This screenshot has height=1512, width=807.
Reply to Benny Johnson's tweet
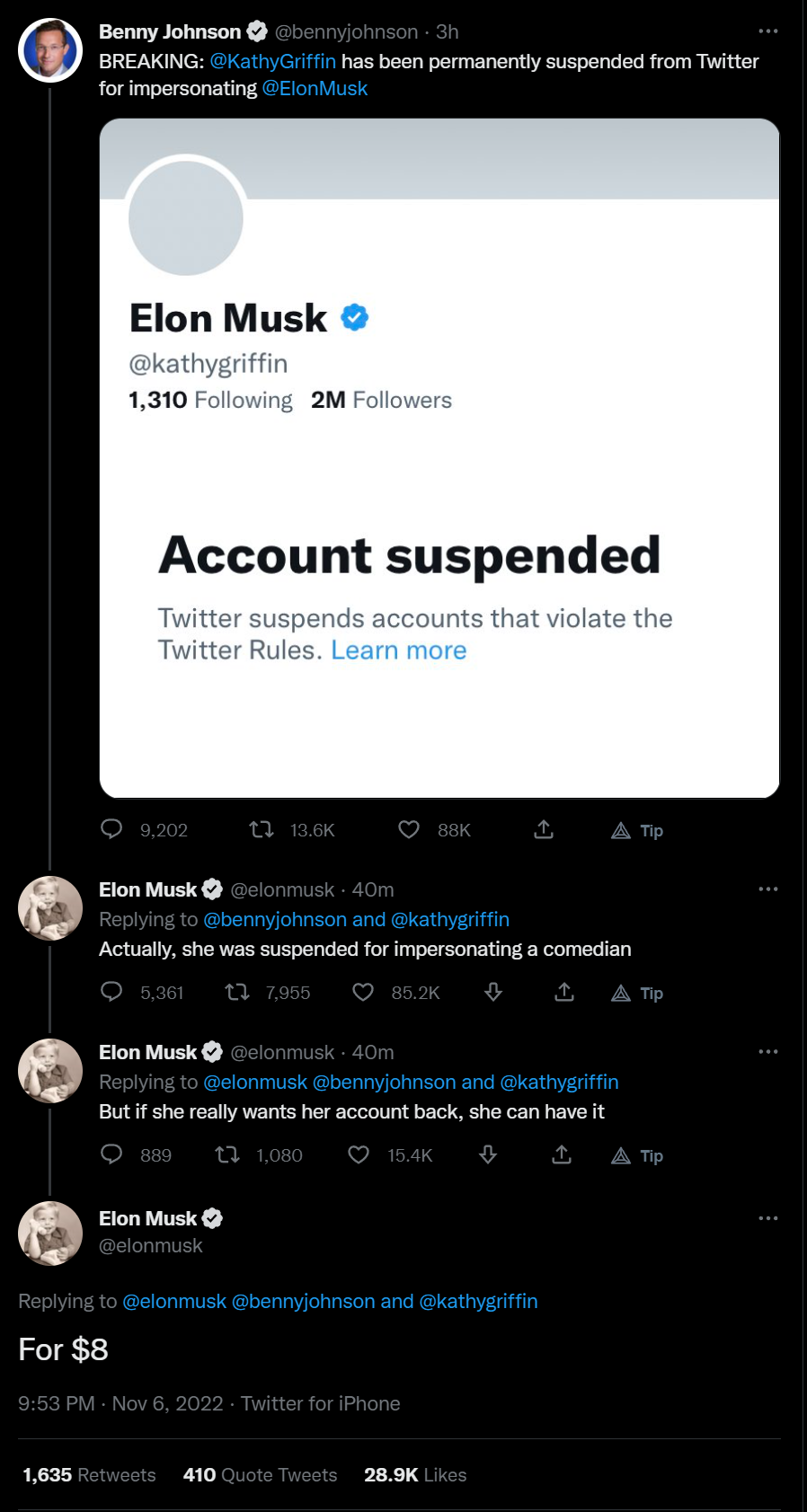click(111, 829)
